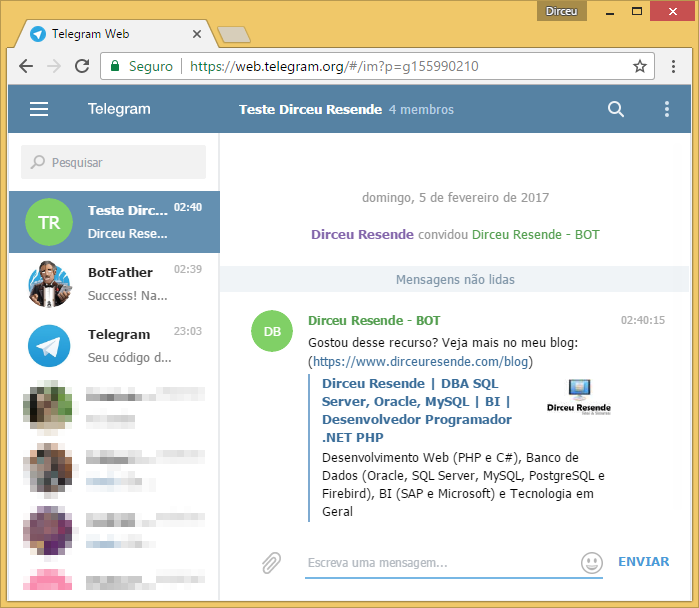Open the dirceuresende.com/blog link

pyautogui.click(x=420, y=362)
